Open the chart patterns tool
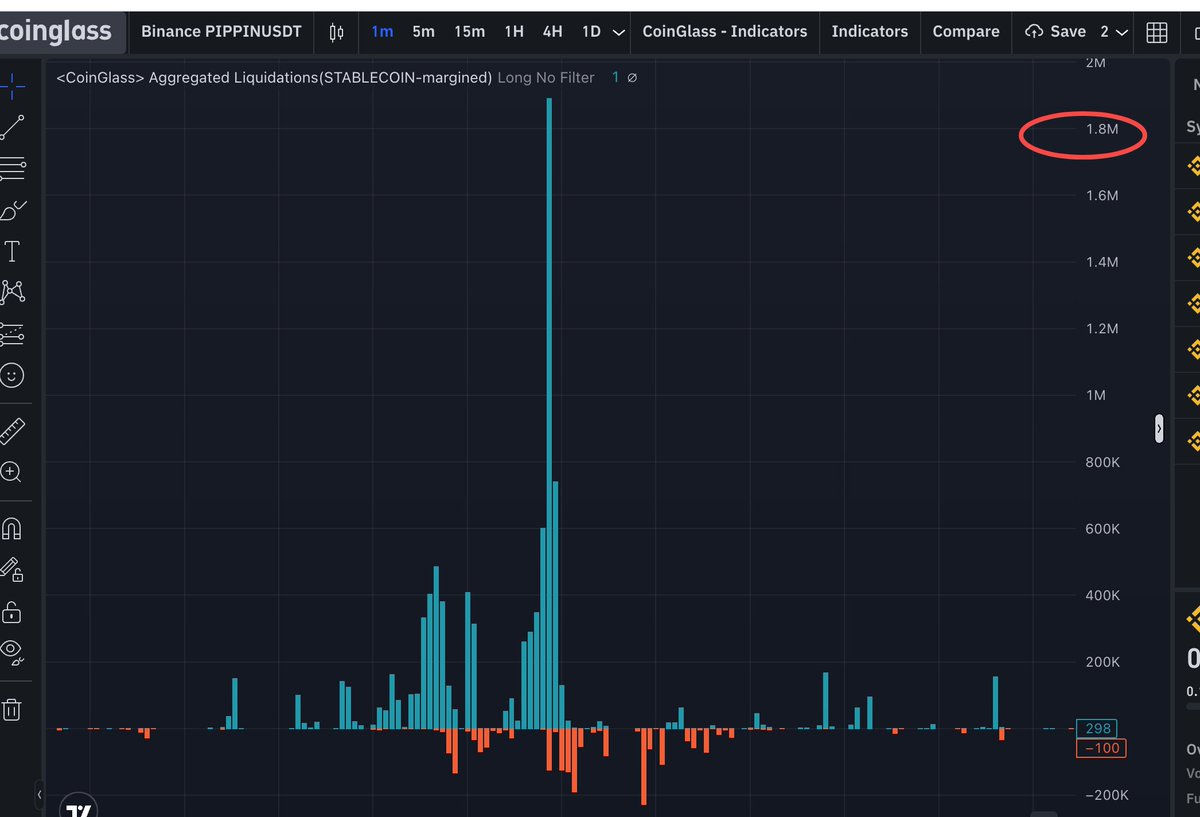Viewport: 1200px width, 817px height. 12,292
